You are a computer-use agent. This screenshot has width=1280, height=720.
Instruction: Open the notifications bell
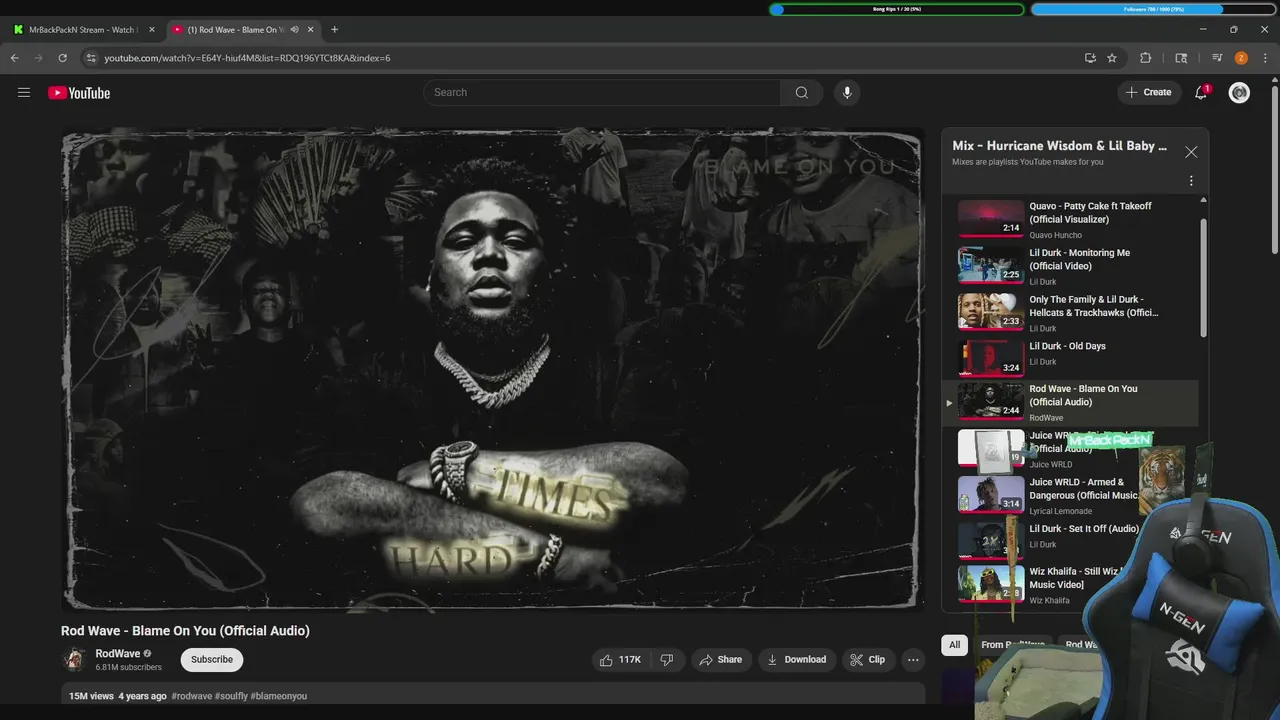1201,93
